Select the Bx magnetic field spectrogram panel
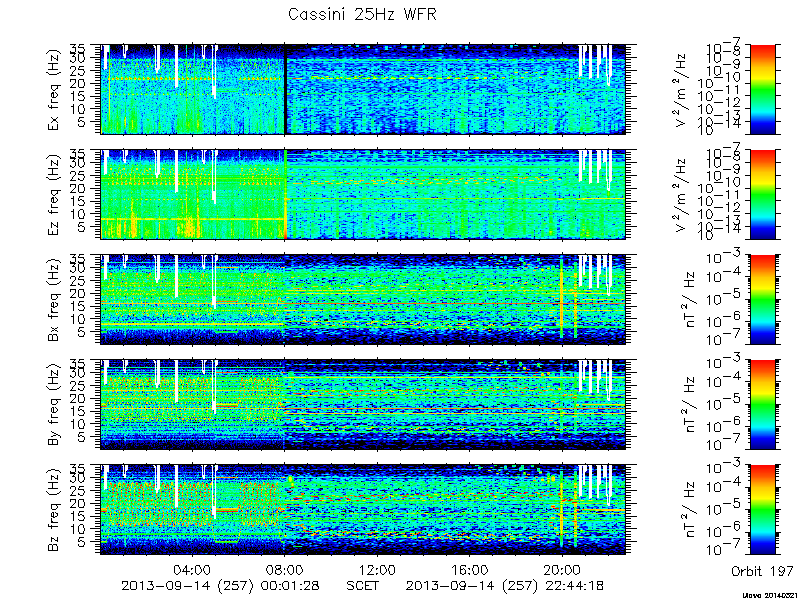The width and height of the screenshot is (800, 600). pos(363,299)
